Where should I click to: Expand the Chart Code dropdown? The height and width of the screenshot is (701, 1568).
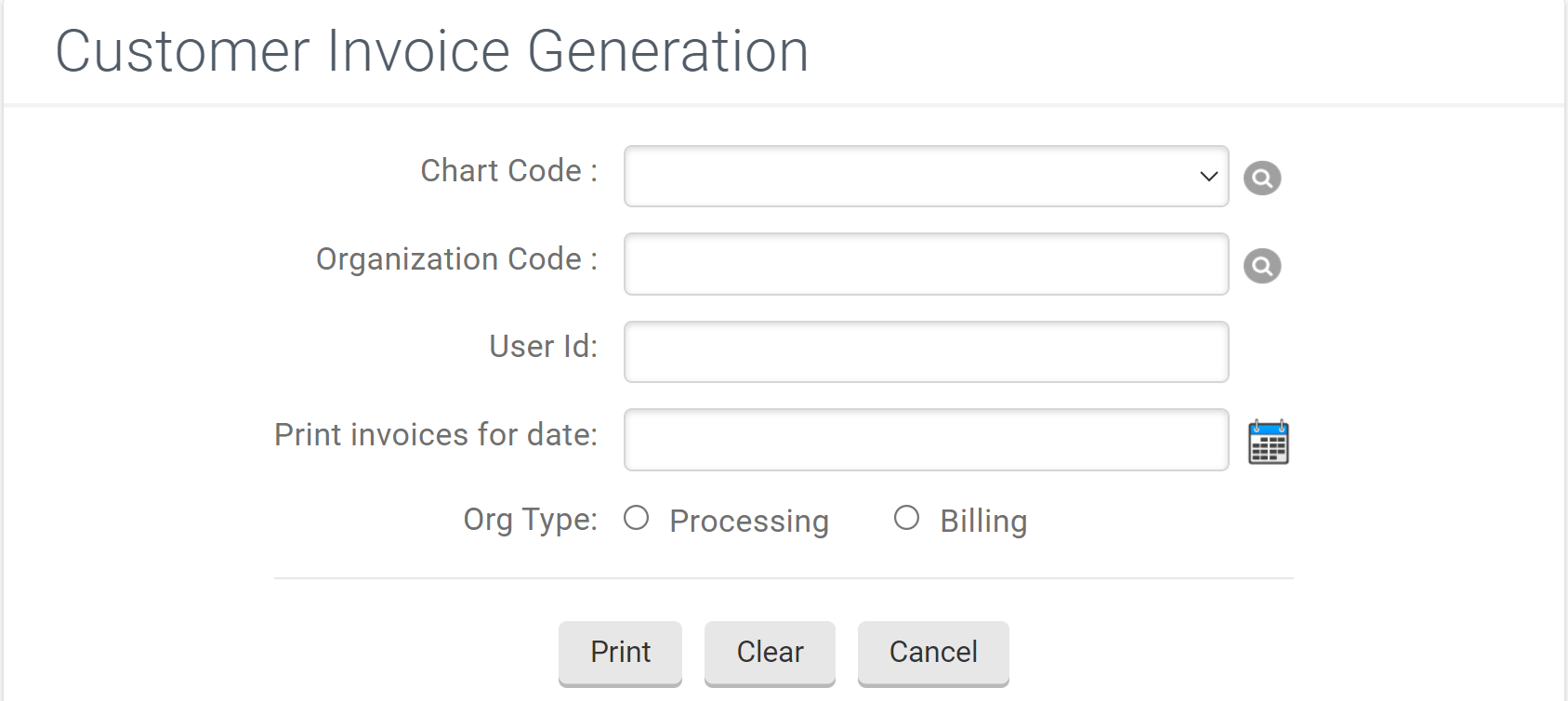pos(927,176)
